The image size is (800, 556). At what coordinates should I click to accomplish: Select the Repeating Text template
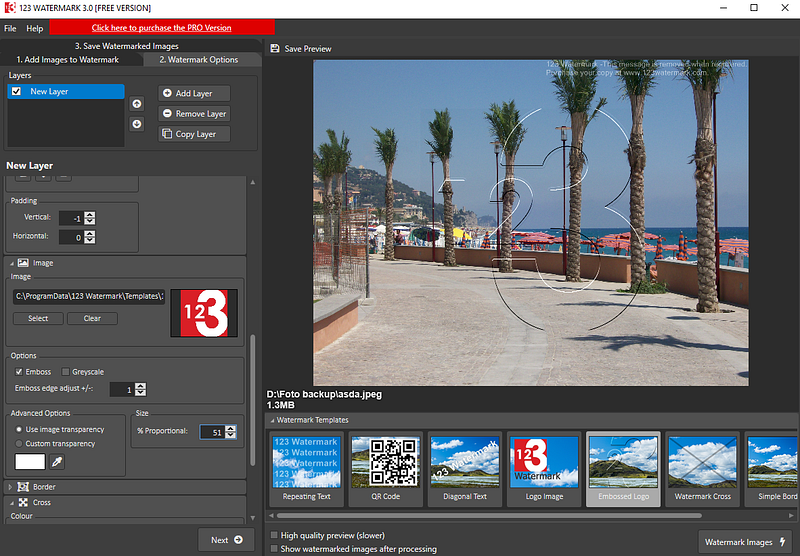(x=307, y=469)
